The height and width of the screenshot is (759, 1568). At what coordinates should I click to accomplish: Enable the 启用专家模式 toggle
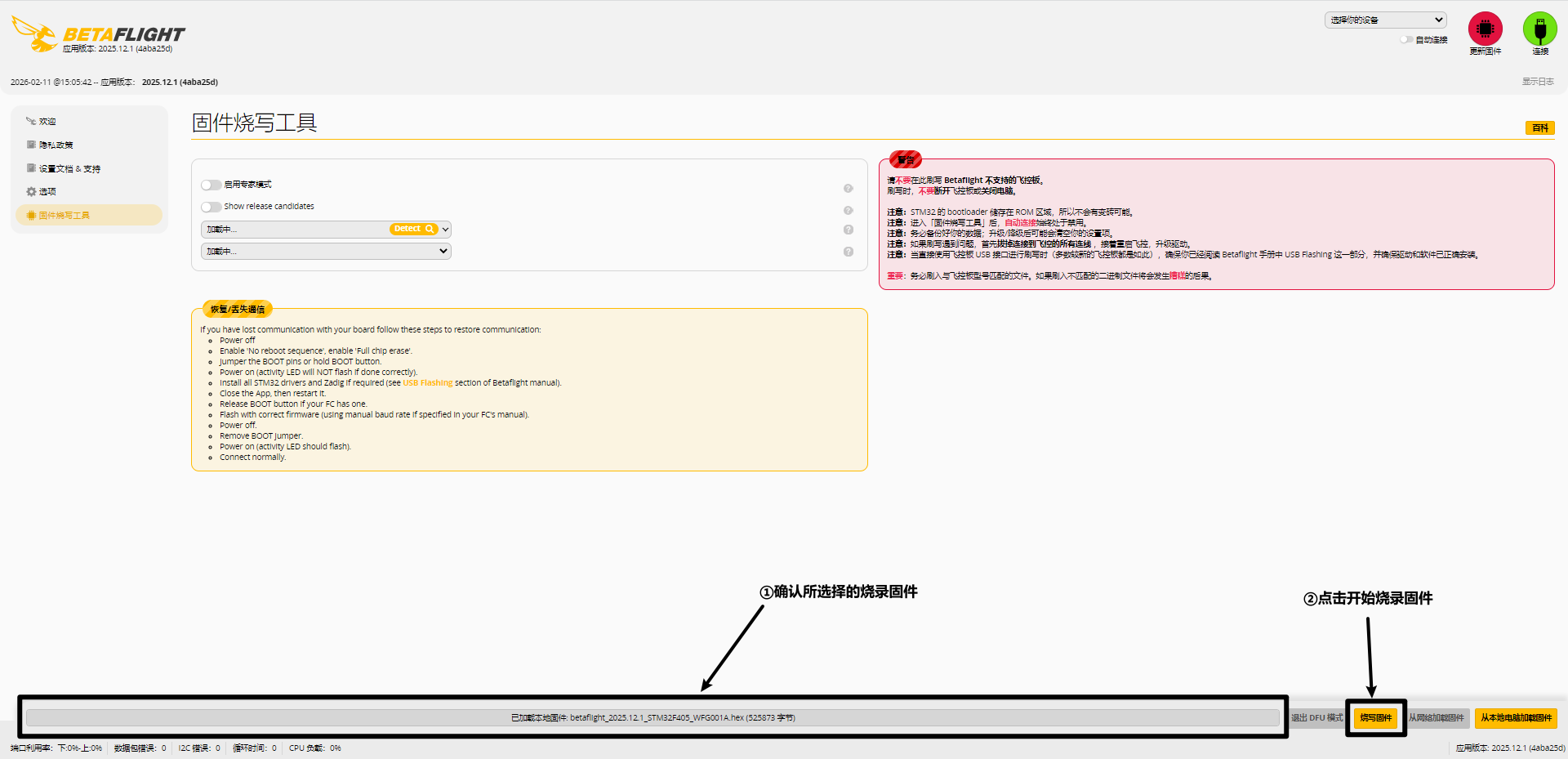[x=211, y=185]
